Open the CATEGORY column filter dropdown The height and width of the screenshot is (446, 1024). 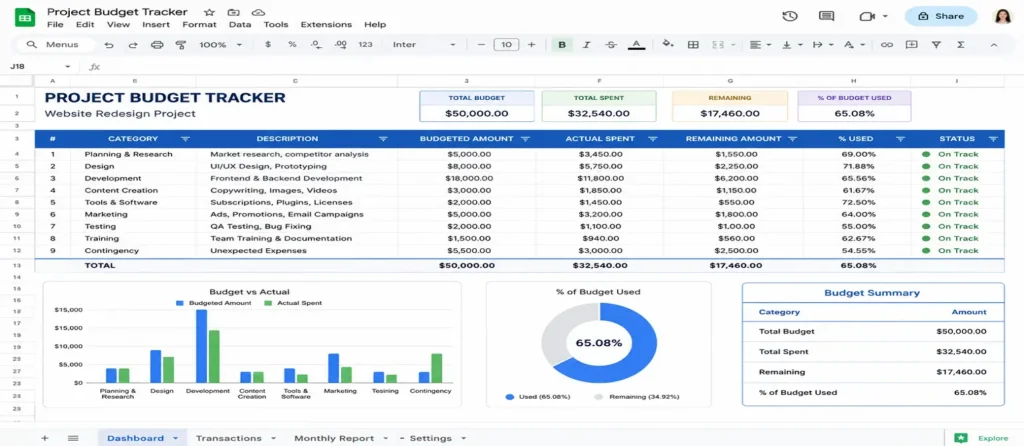click(x=185, y=139)
